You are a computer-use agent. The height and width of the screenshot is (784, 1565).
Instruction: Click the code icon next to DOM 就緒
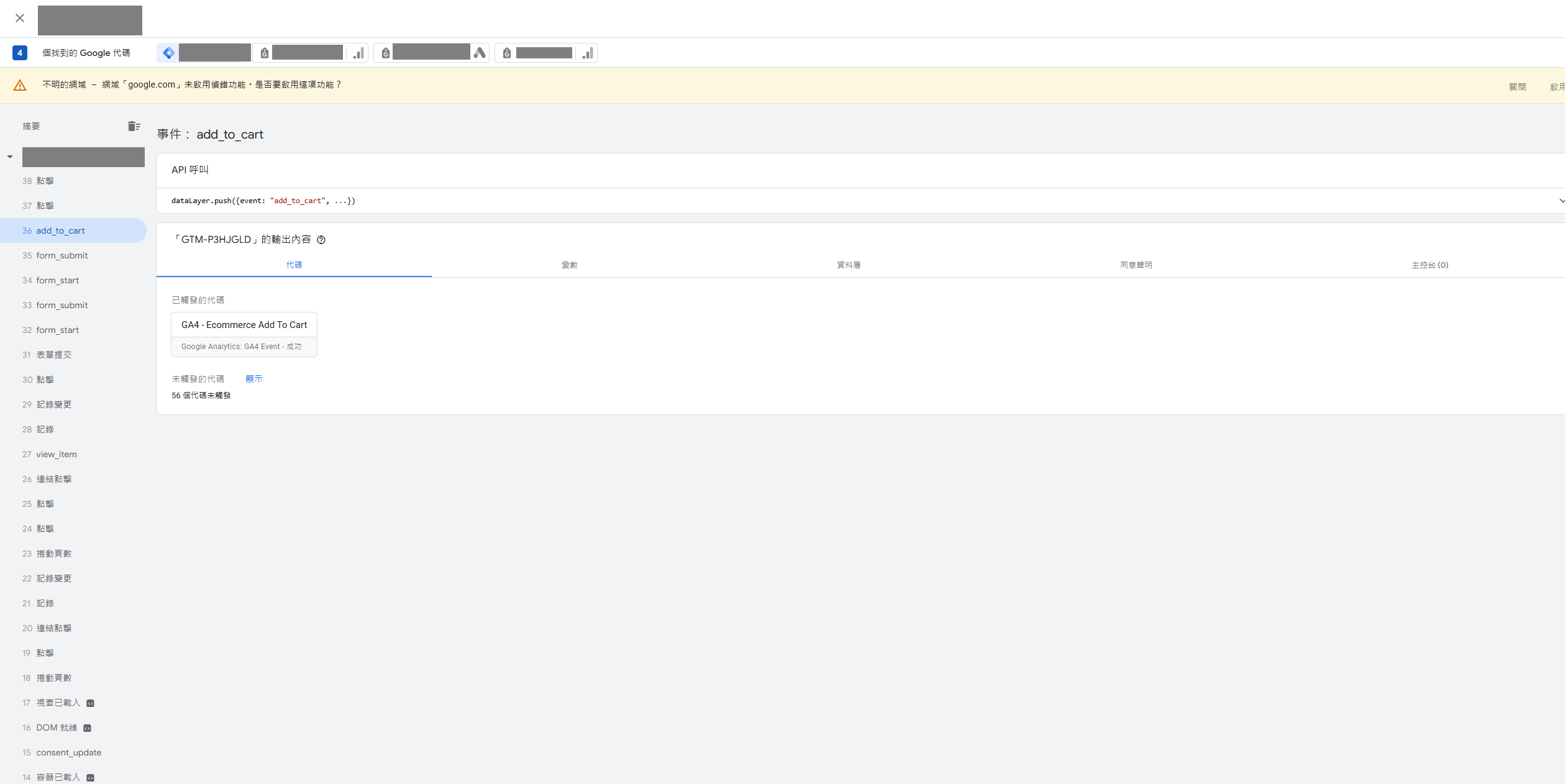tap(88, 728)
